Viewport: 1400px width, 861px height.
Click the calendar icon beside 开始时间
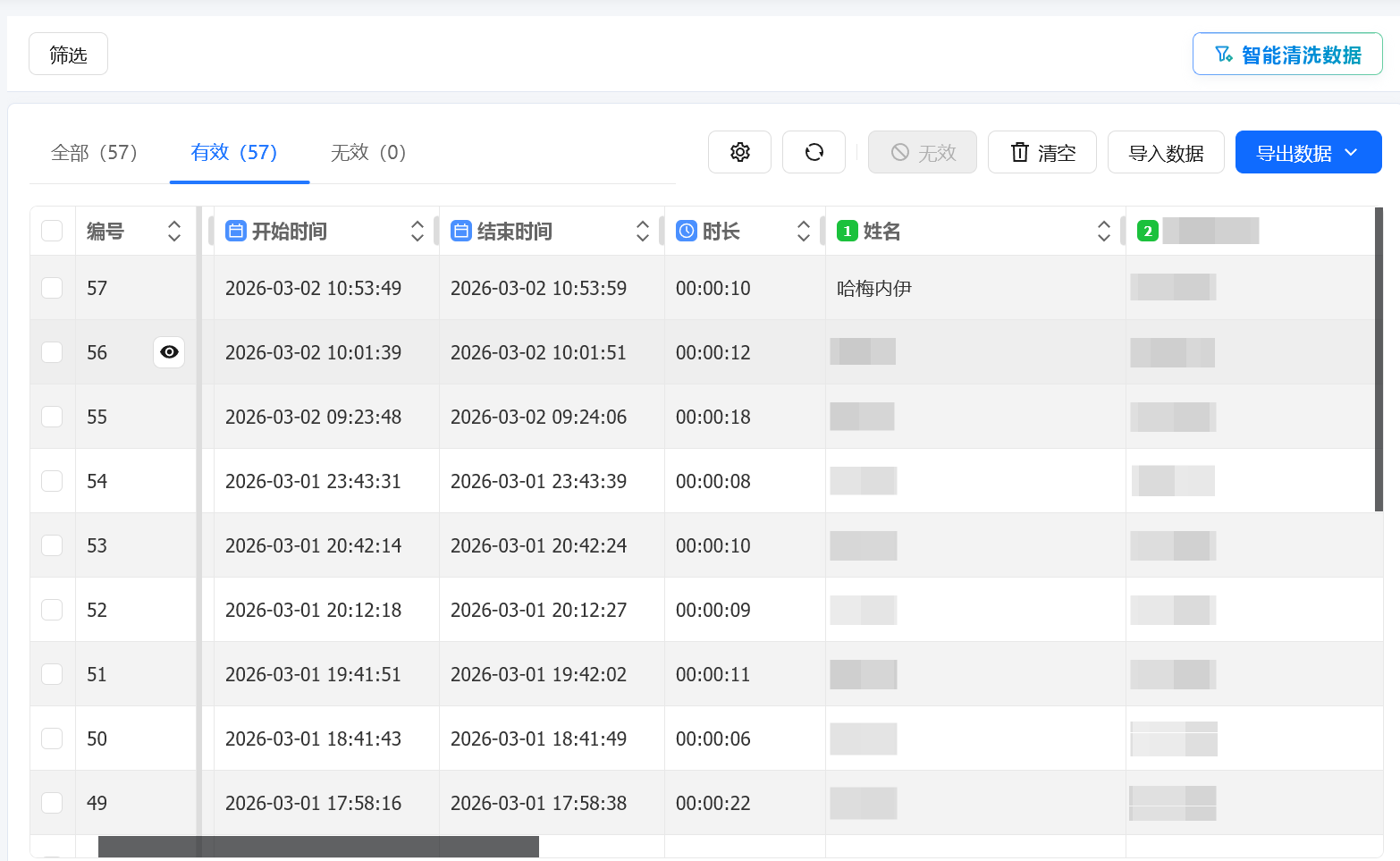pos(235,231)
